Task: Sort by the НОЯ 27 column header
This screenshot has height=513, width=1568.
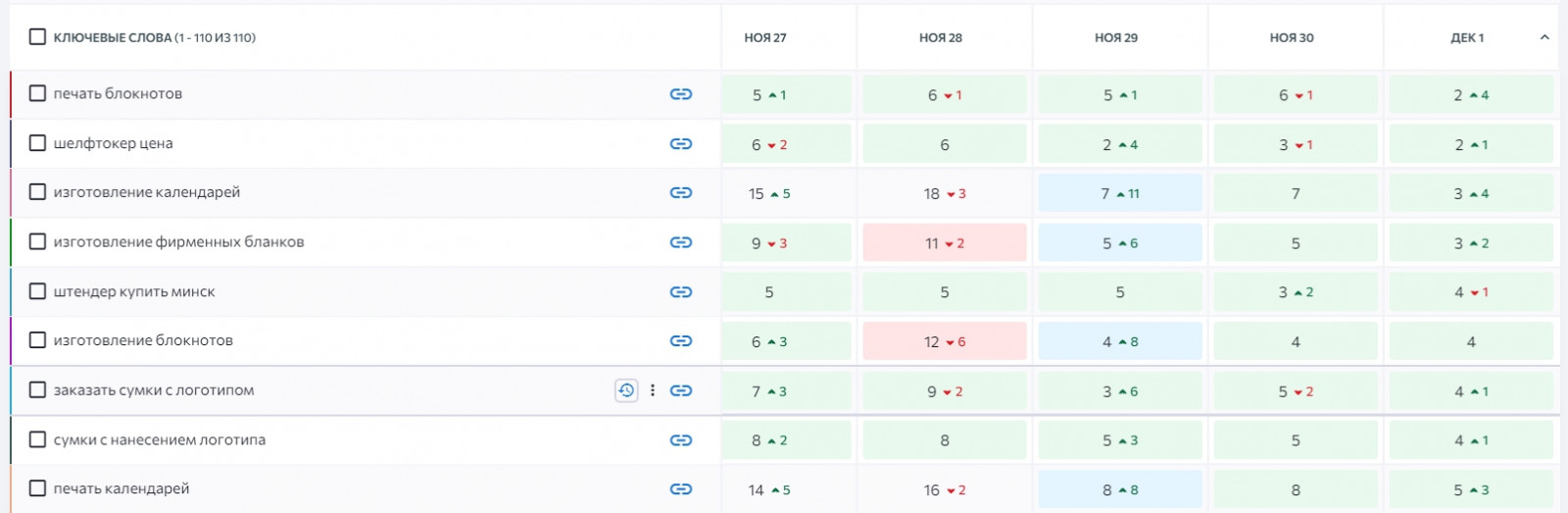Action: pos(765,37)
